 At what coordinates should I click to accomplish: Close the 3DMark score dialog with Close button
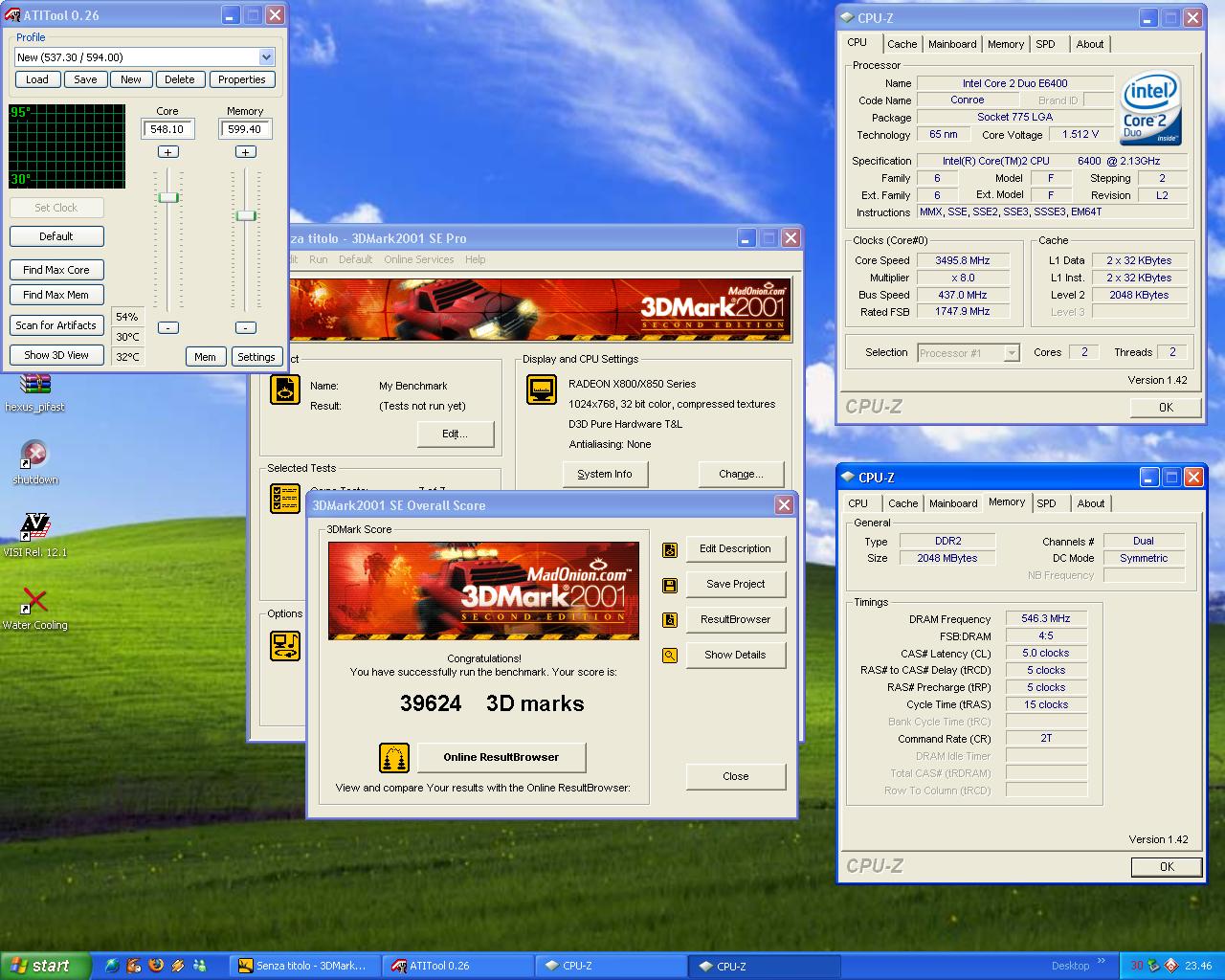pos(736,776)
